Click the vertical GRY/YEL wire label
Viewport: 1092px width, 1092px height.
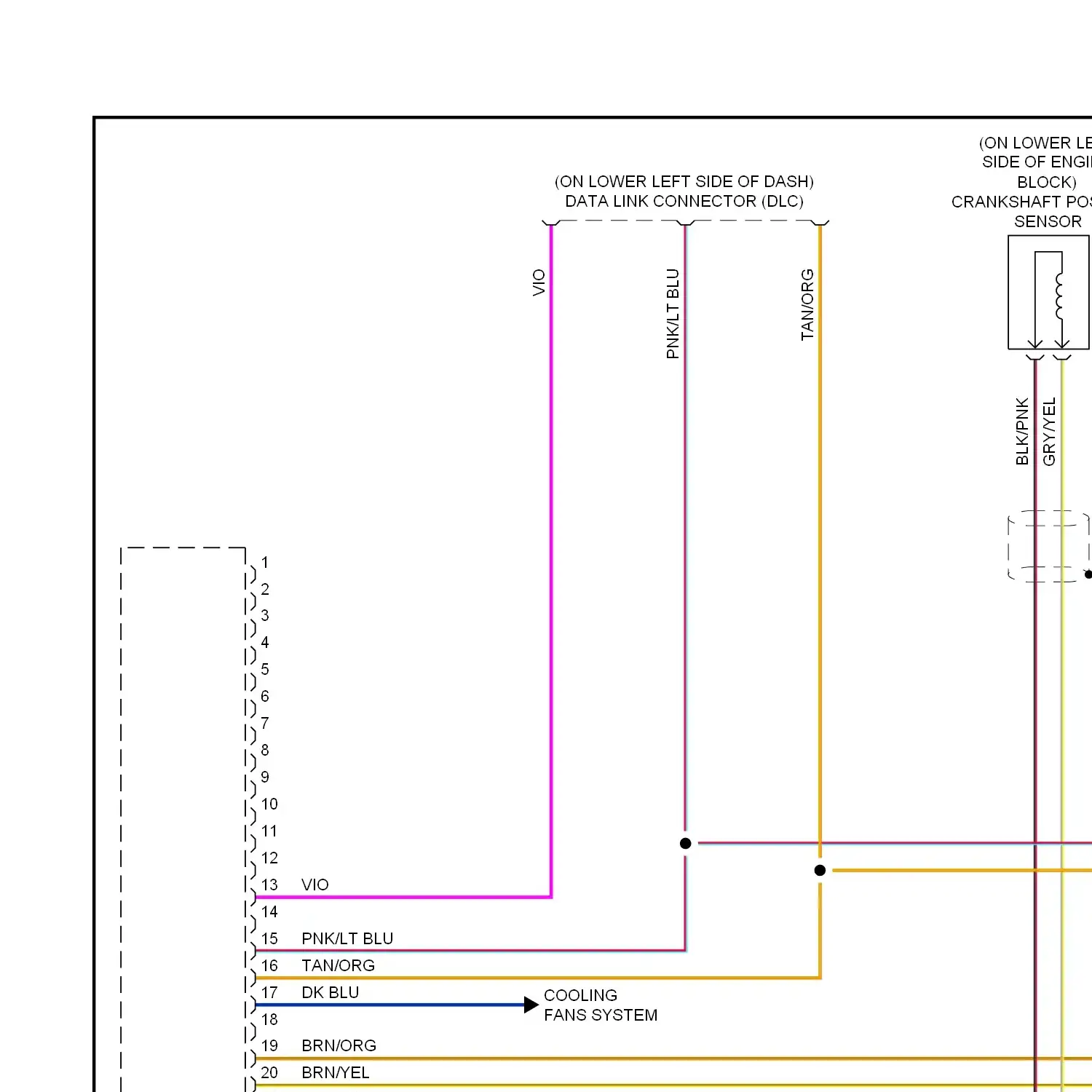1049,431
